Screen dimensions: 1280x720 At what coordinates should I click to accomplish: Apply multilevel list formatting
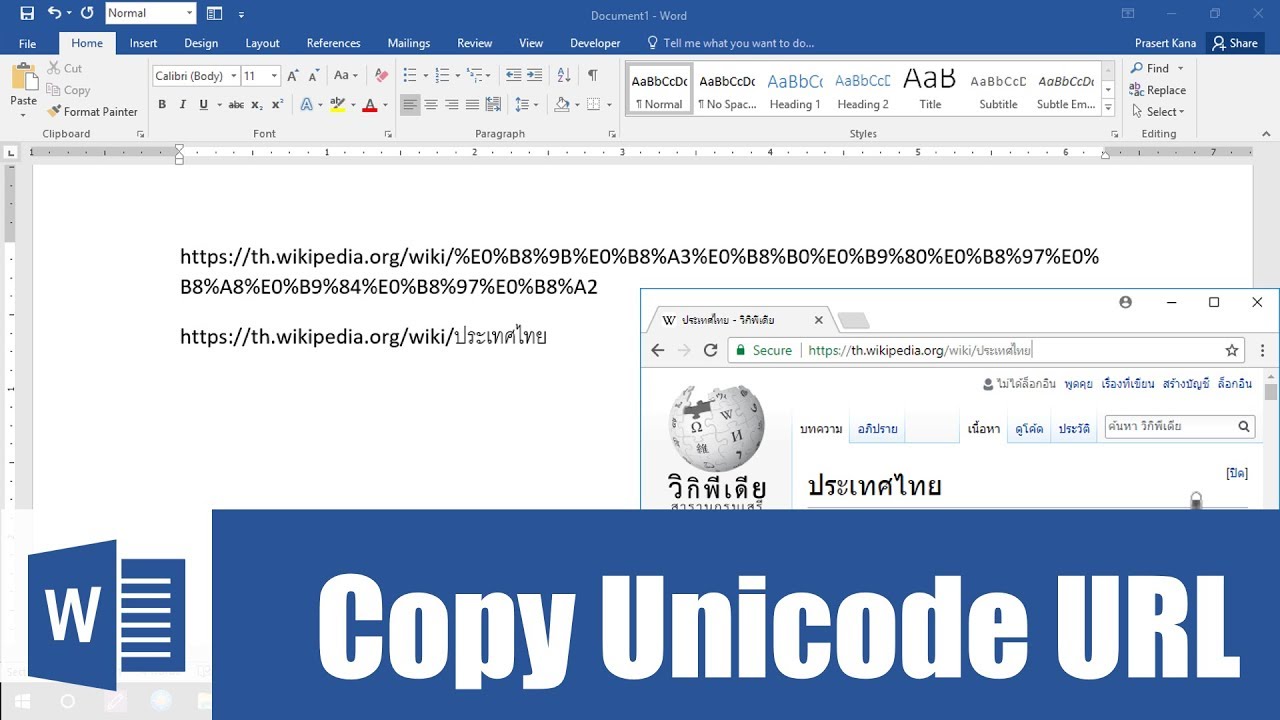[x=476, y=75]
